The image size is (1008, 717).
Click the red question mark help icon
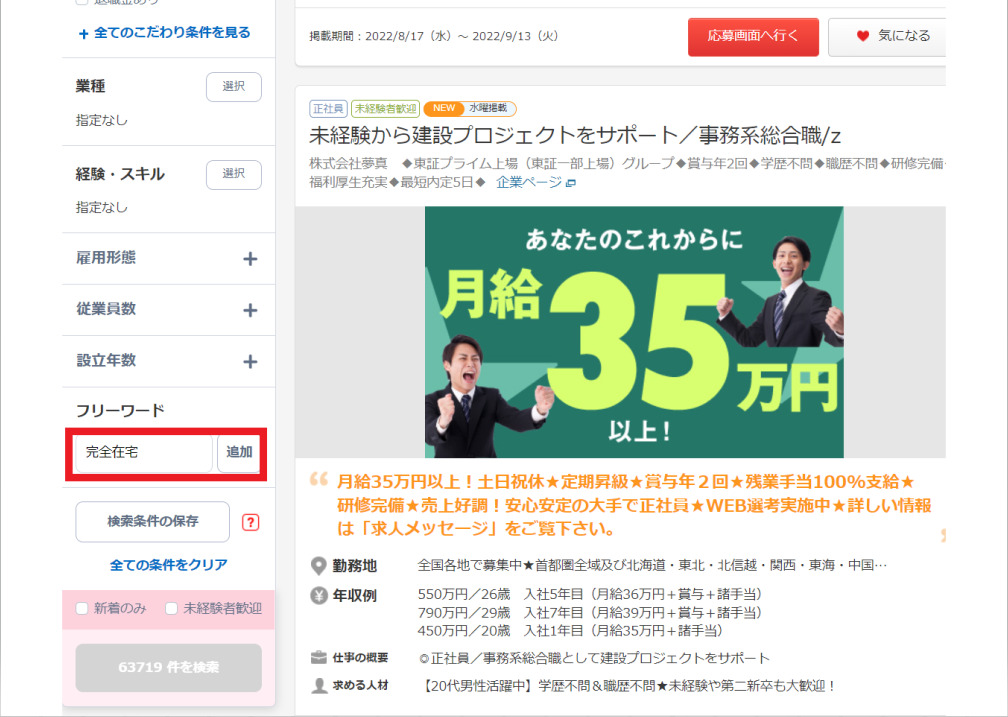[250, 522]
